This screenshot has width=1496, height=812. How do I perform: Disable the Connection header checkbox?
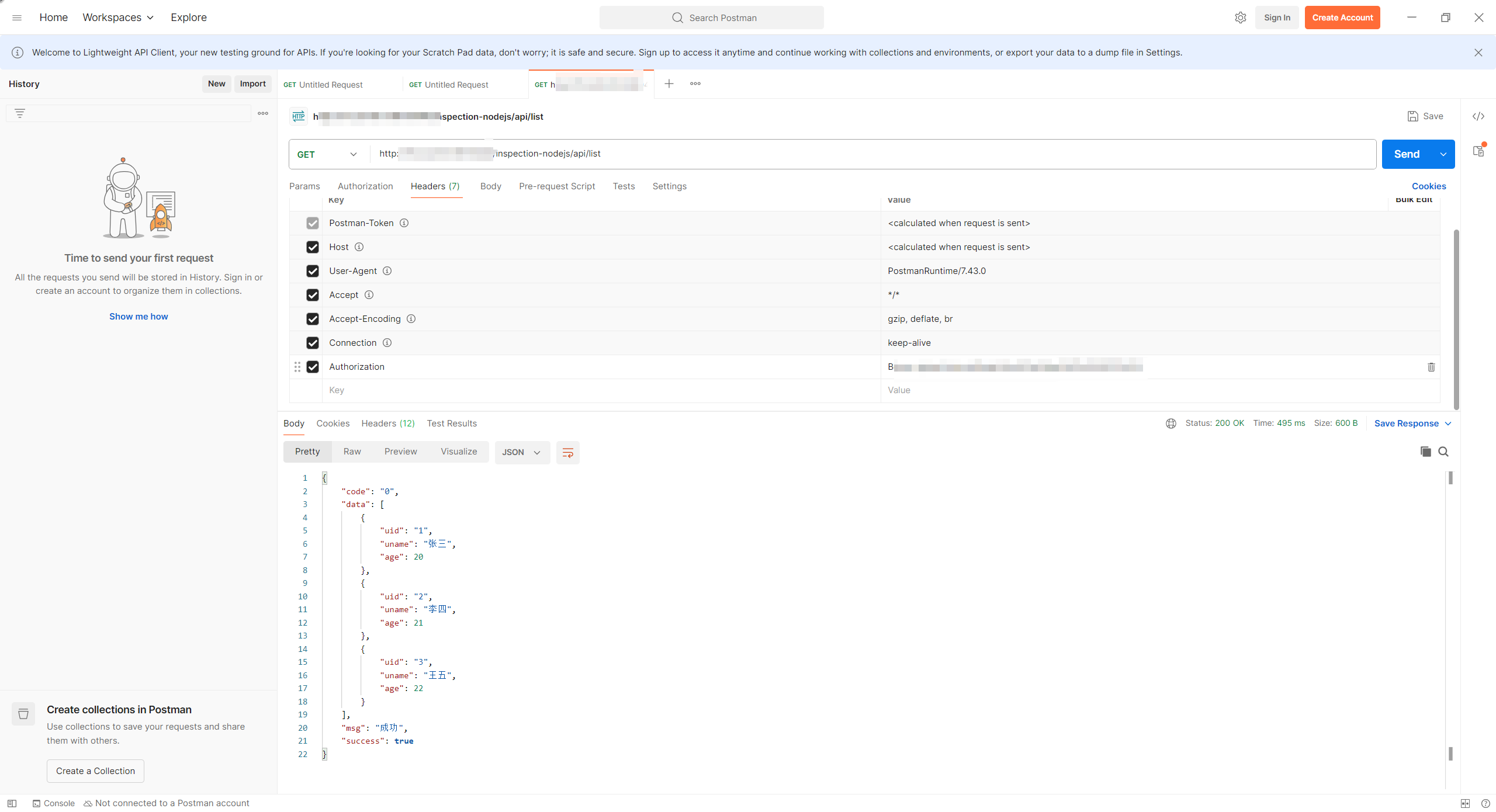tap(313, 342)
